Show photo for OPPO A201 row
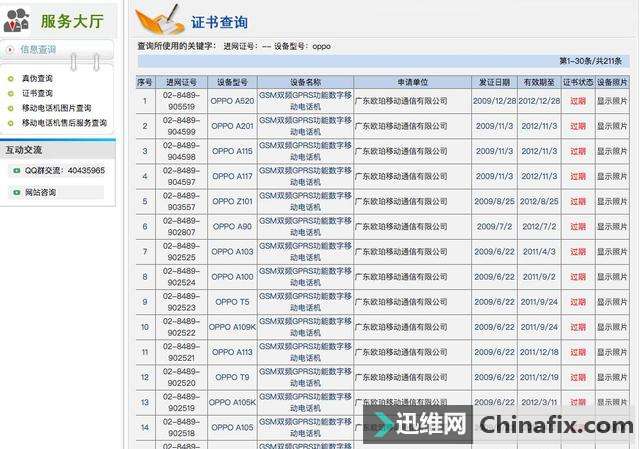This screenshot has height=449, width=640. (x=612, y=126)
